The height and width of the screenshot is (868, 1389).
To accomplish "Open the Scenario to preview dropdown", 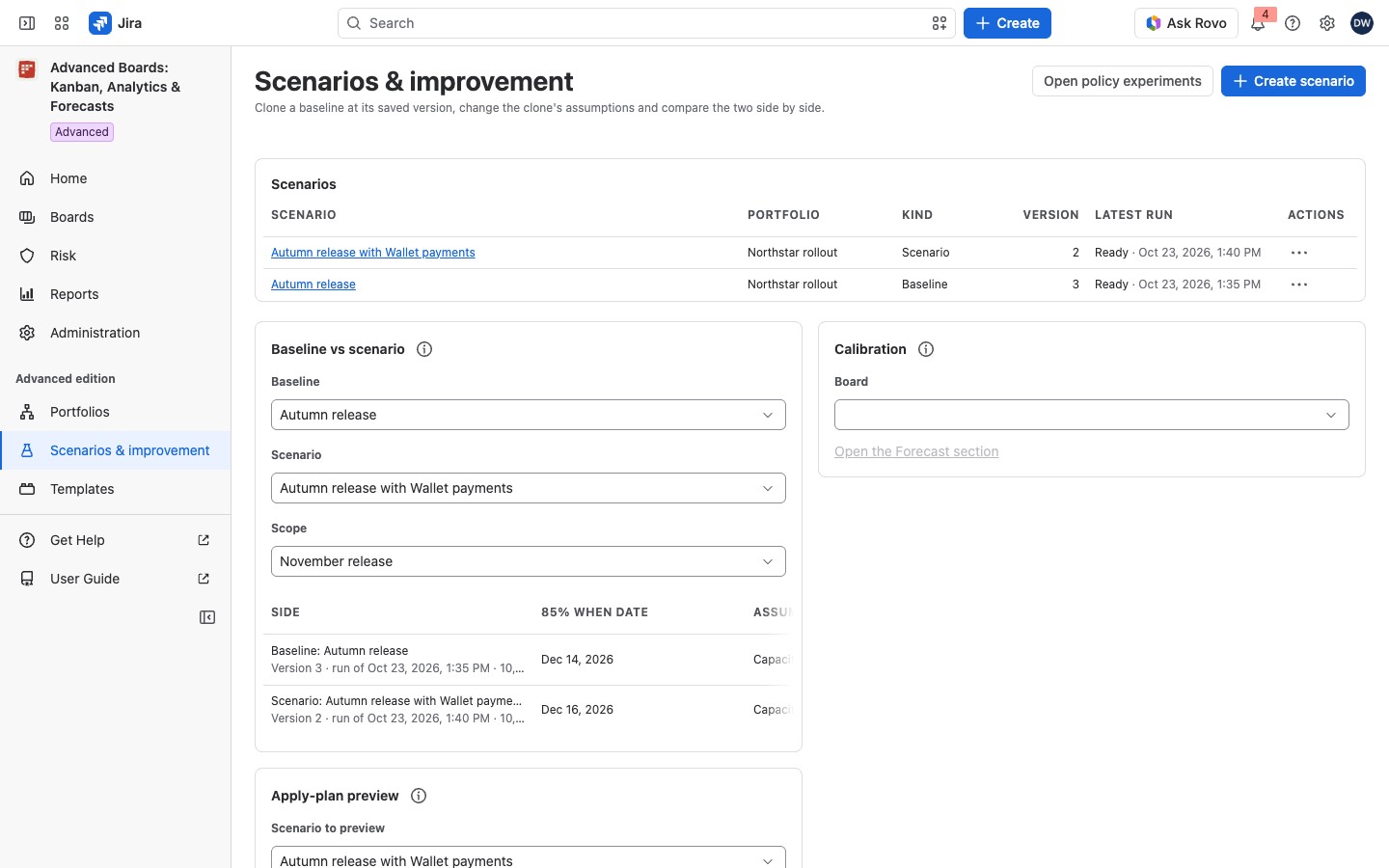I will click(x=529, y=857).
